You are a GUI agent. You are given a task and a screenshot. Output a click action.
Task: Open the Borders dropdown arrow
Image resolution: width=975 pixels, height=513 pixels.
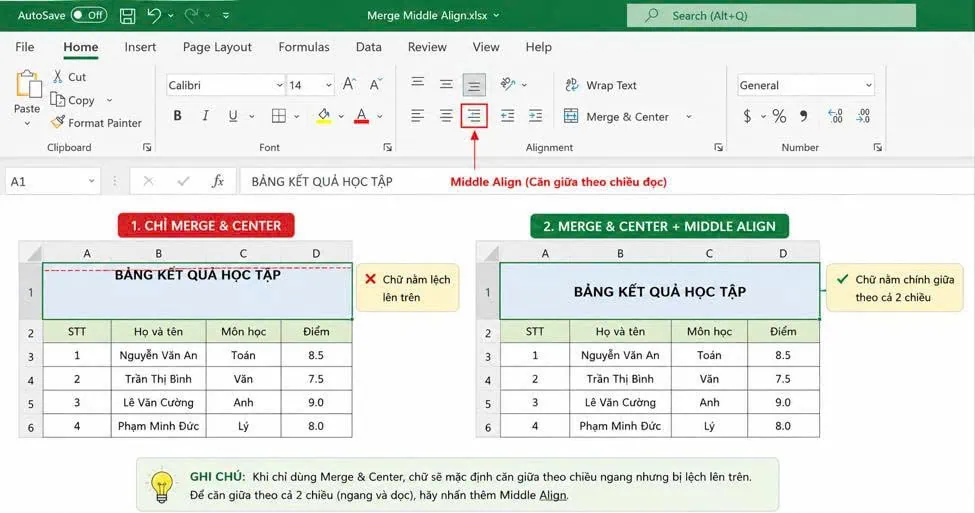(x=297, y=116)
